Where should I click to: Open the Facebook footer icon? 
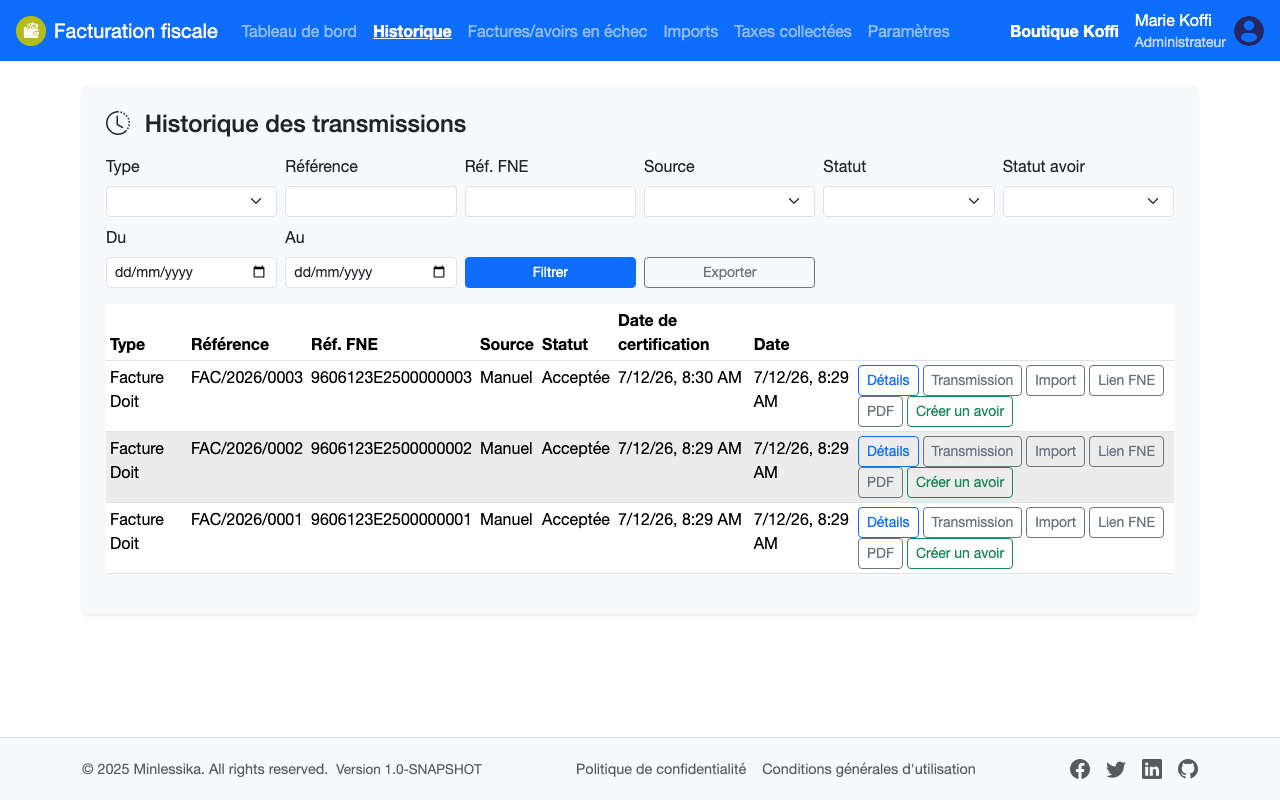tap(1080, 769)
